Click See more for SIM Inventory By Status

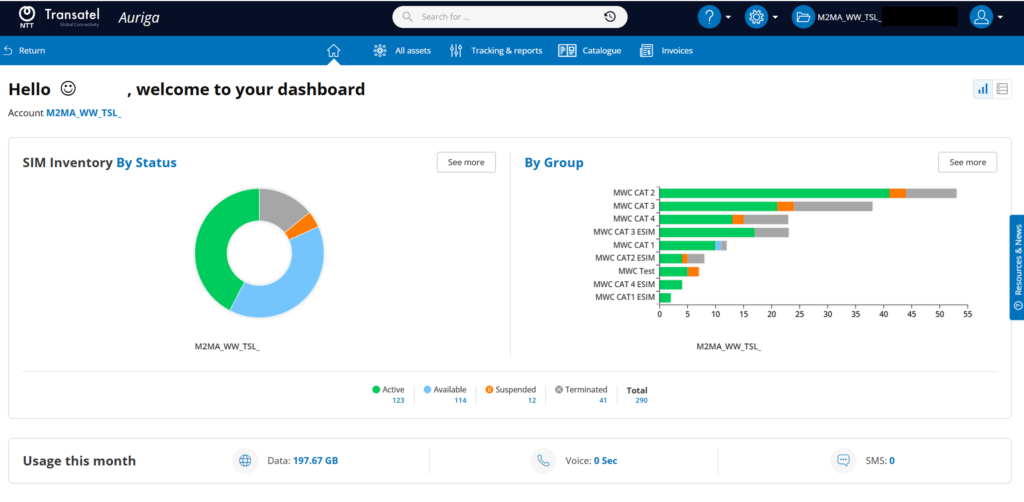[x=466, y=163]
